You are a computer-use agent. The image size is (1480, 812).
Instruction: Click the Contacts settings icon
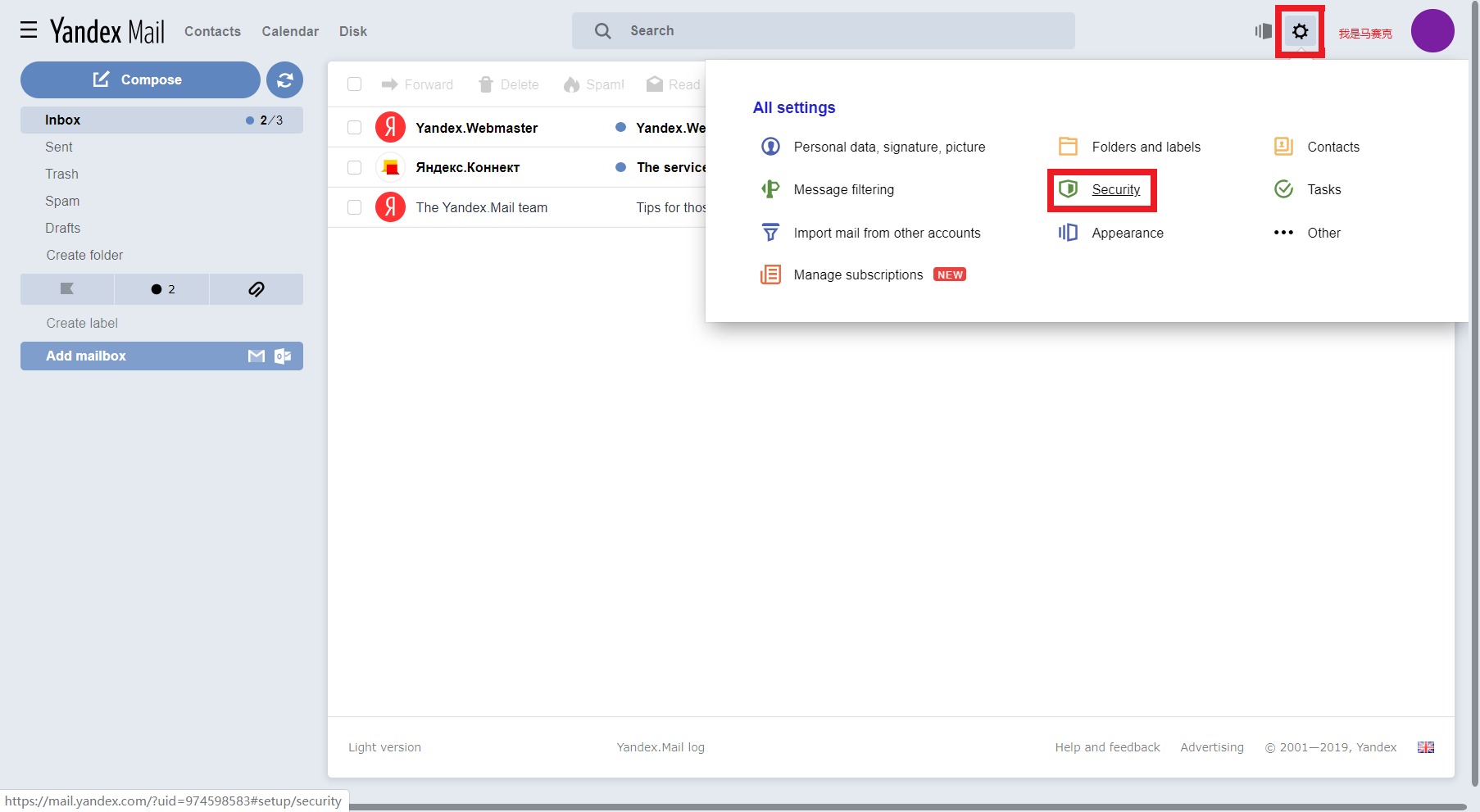[1283, 147]
